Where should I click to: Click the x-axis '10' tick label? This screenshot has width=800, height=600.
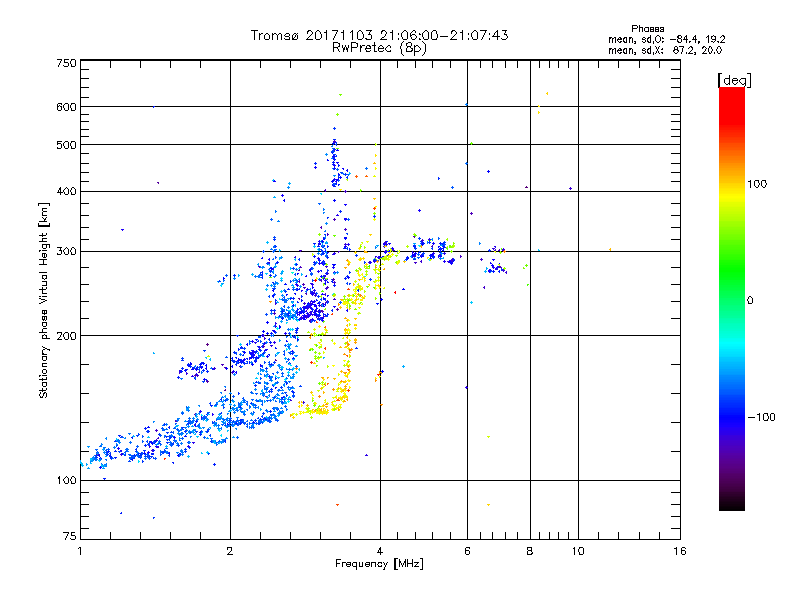click(578, 551)
